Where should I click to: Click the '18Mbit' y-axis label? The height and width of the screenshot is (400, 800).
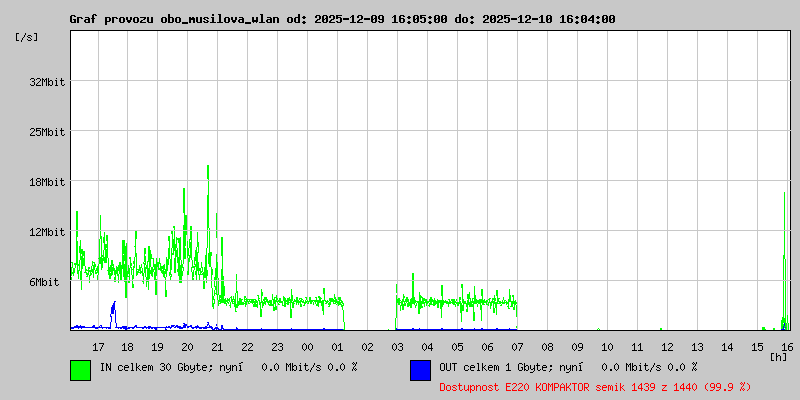pyautogui.click(x=47, y=182)
